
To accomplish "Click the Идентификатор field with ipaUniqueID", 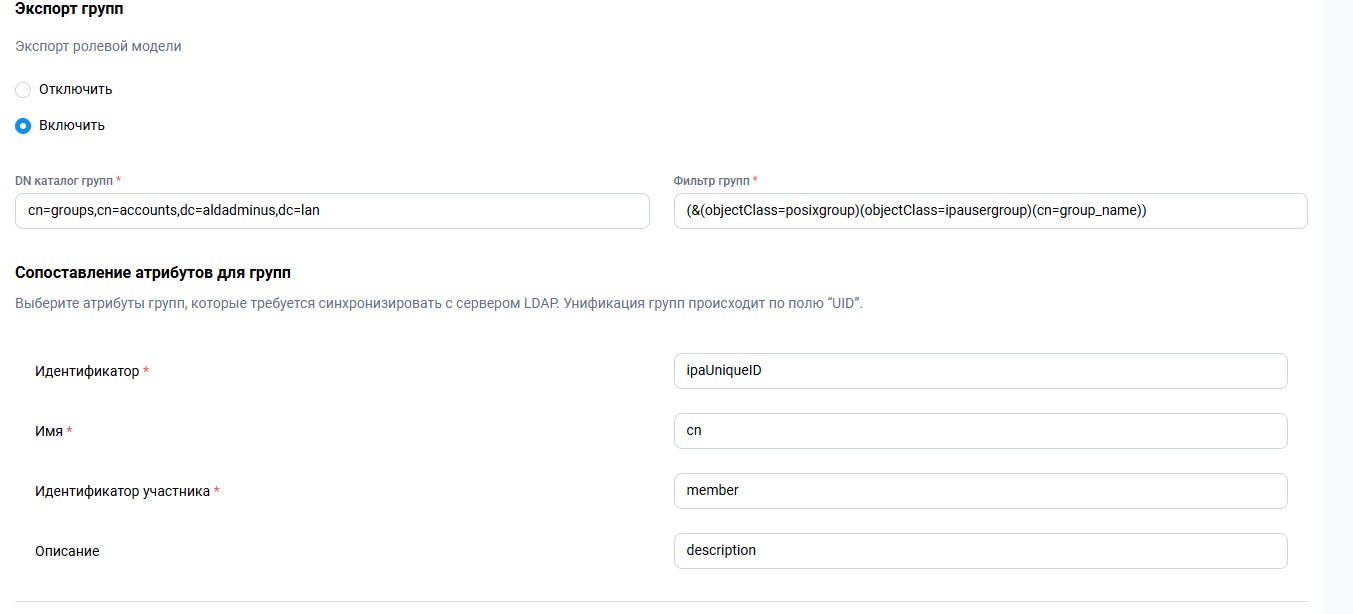I will pos(981,371).
